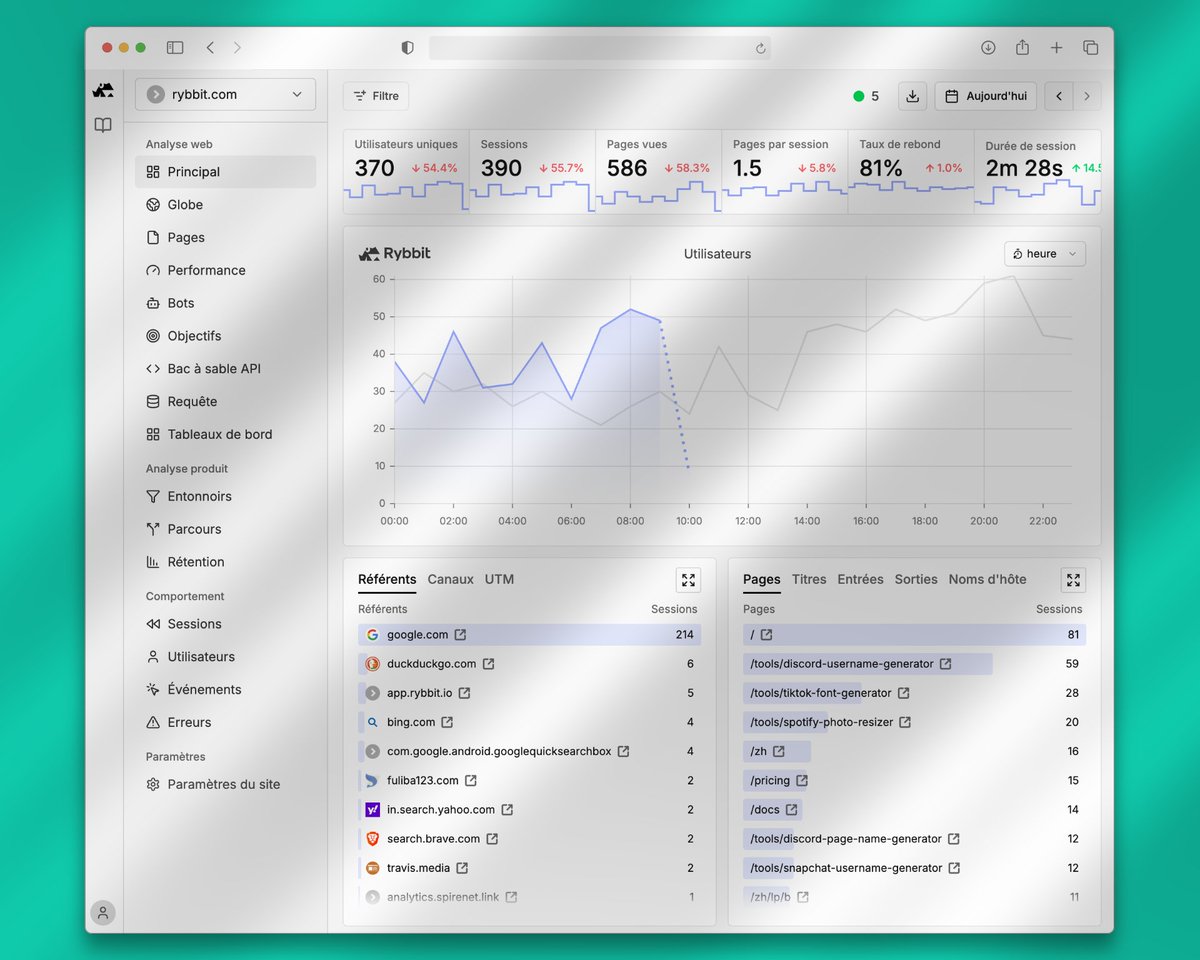This screenshot has height=960, width=1200.
Task: Open the Aujourd'hui date picker
Action: pyautogui.click(x=986, y=96)
